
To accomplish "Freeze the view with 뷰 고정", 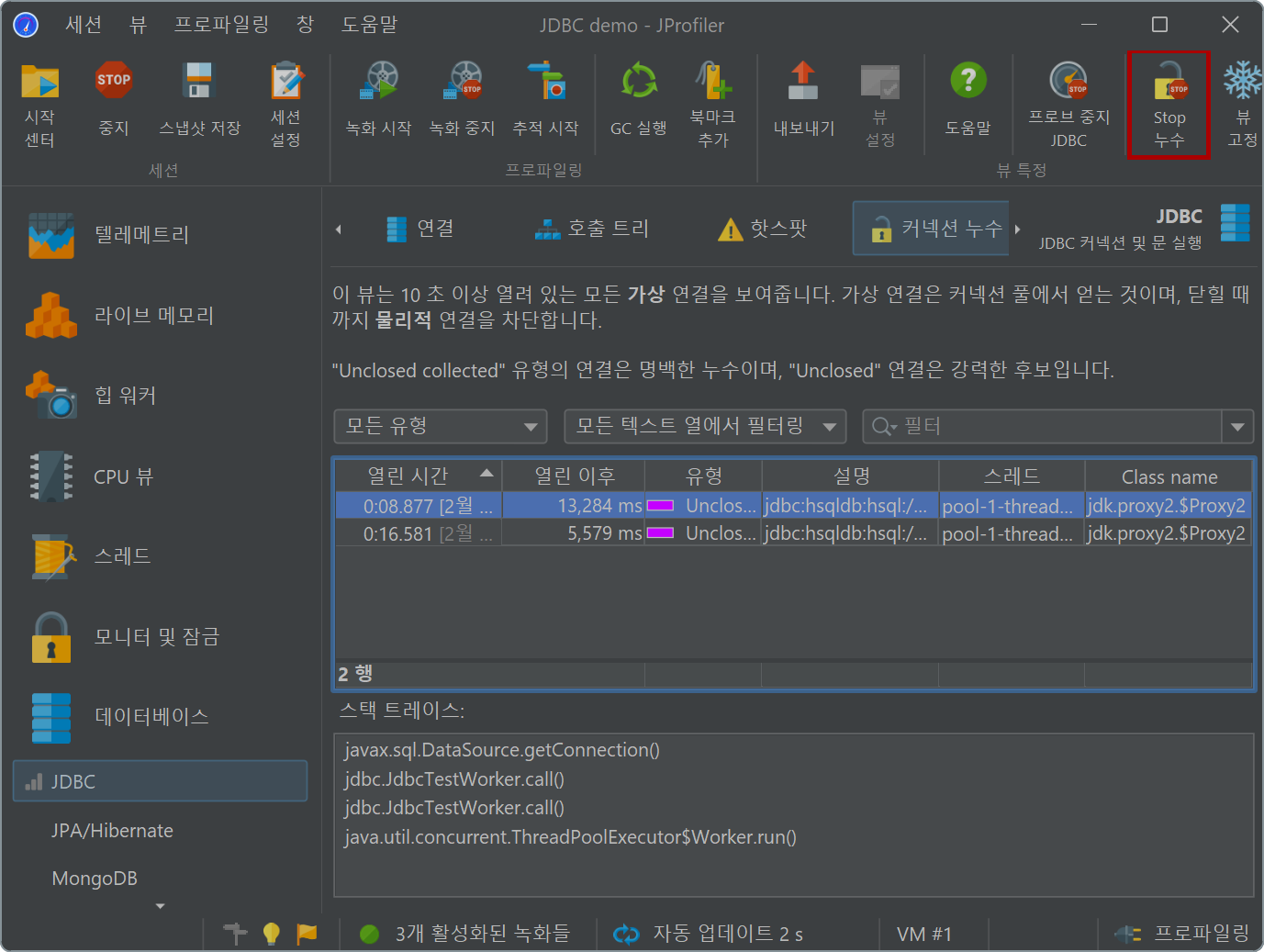I will (1242, 103).
